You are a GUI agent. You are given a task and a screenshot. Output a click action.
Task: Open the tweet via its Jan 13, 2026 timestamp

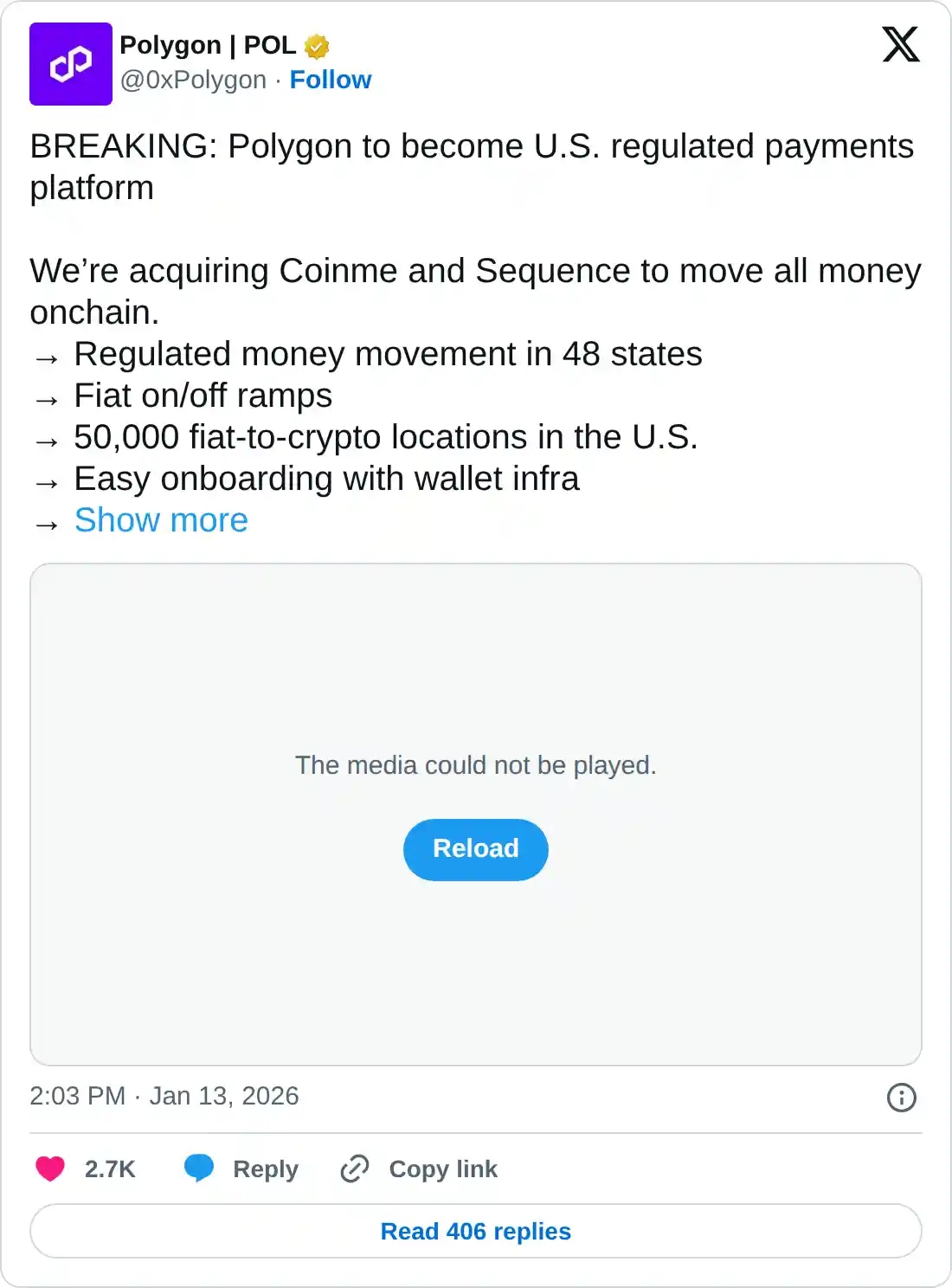click(164, 1096)
